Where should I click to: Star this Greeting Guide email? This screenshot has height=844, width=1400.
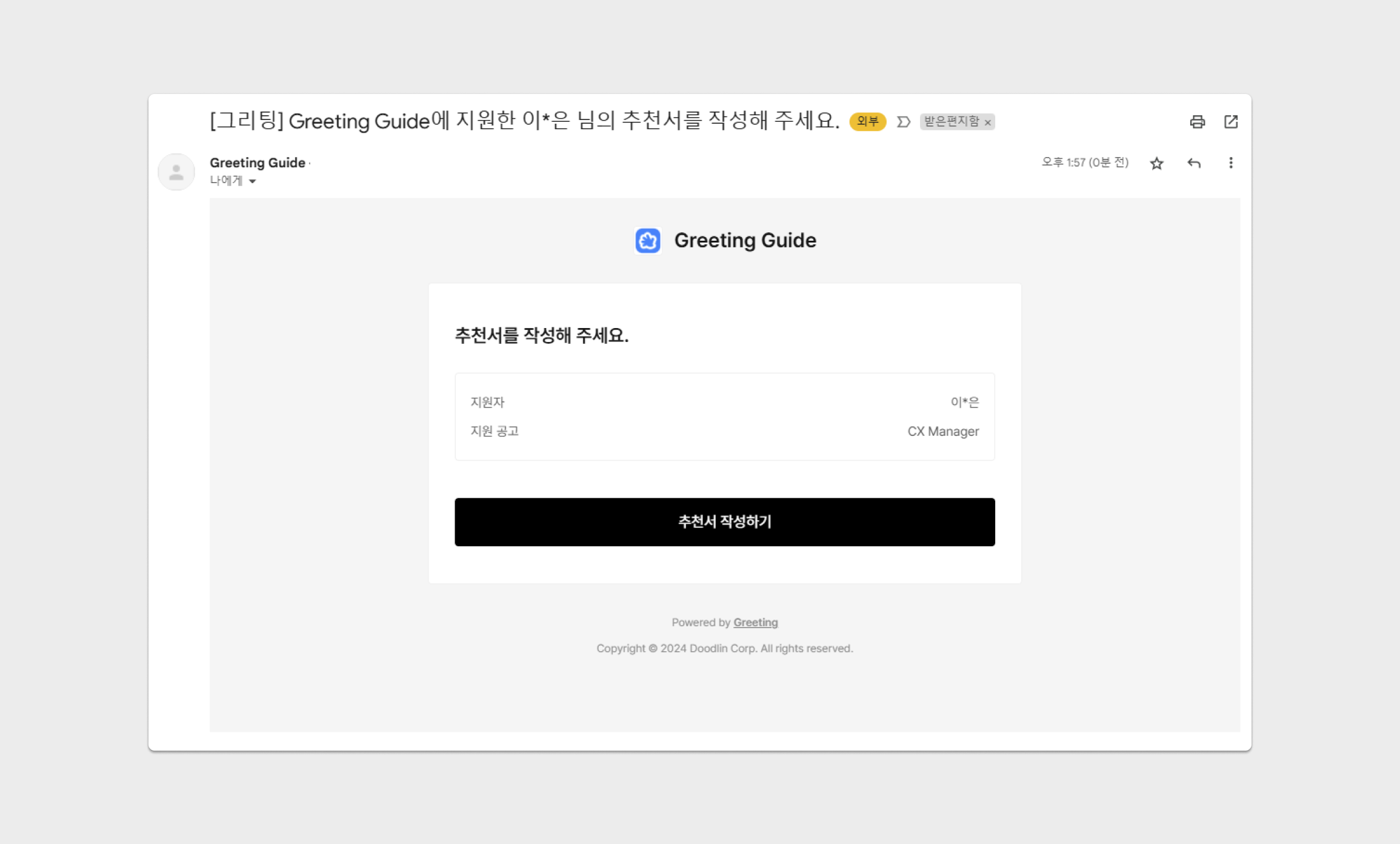pos(1156,163)
